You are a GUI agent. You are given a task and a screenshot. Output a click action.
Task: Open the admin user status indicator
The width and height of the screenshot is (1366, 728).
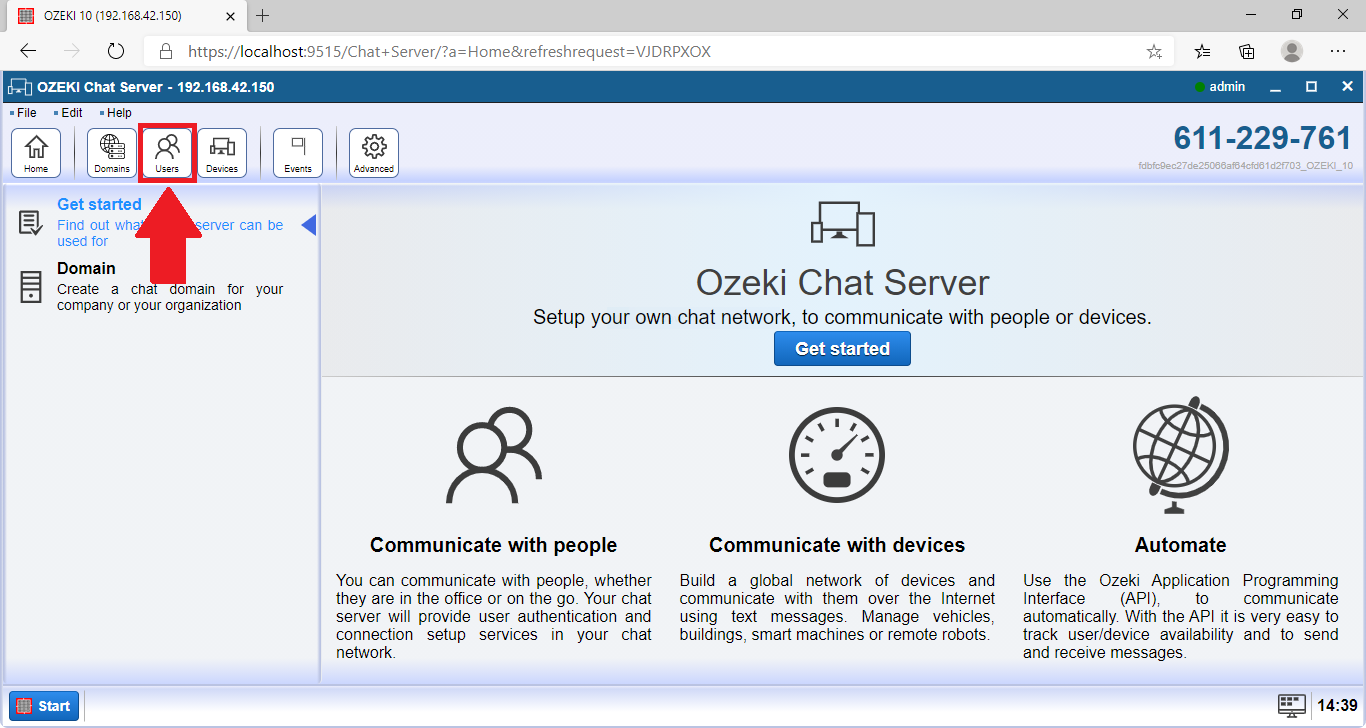pos(1220,87)
